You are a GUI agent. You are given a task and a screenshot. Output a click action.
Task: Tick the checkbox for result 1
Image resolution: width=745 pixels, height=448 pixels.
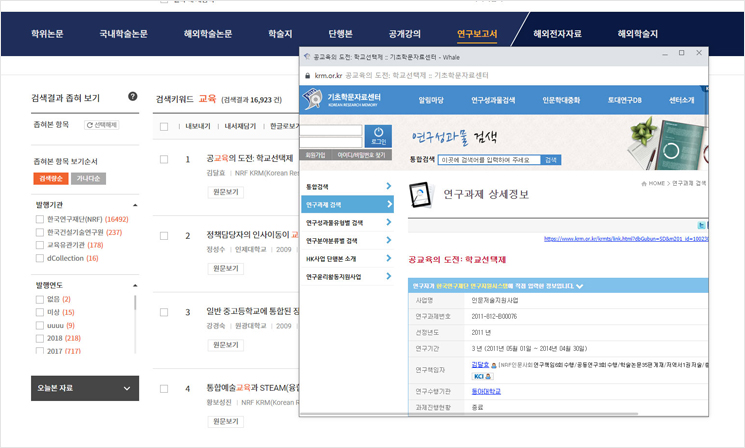pyautogui.click(x=164, y=159)
